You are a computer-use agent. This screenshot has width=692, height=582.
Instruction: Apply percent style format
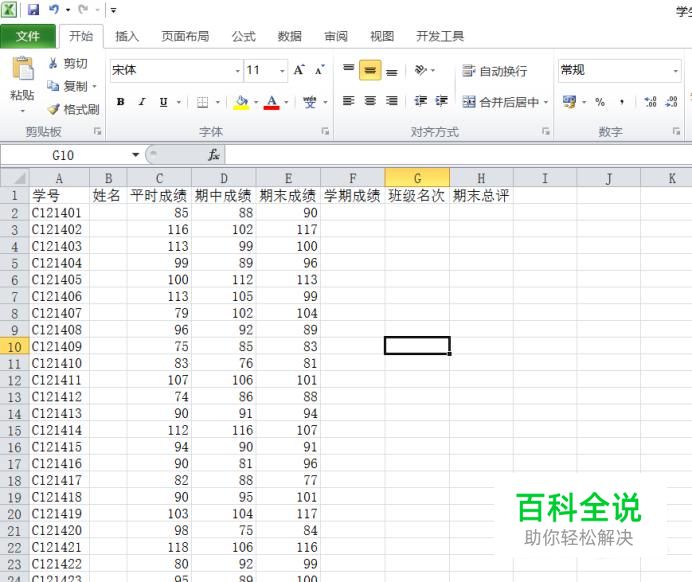pyautogui.click(x=600, y=102)
